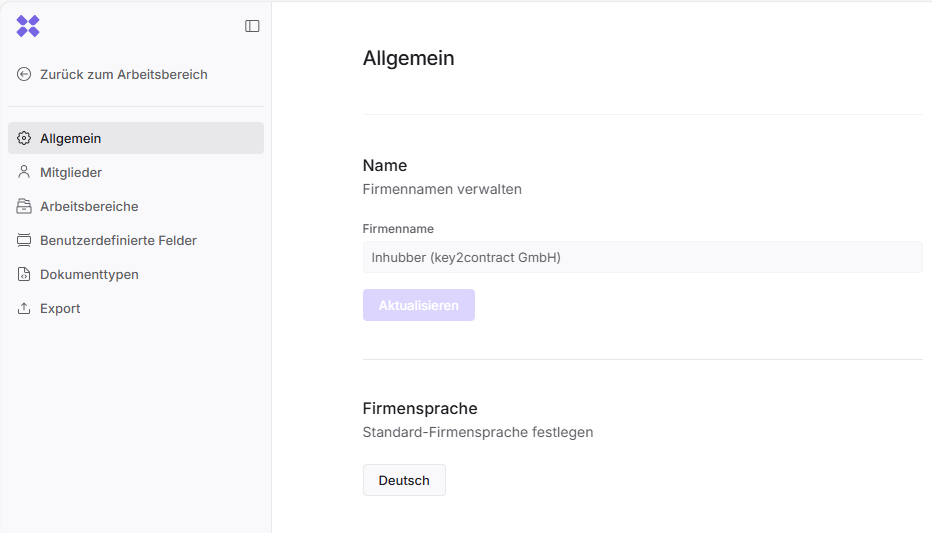The width and height of the screenshot is (932, 533).
Task: Click the Export upload icon
Action: 24,308
